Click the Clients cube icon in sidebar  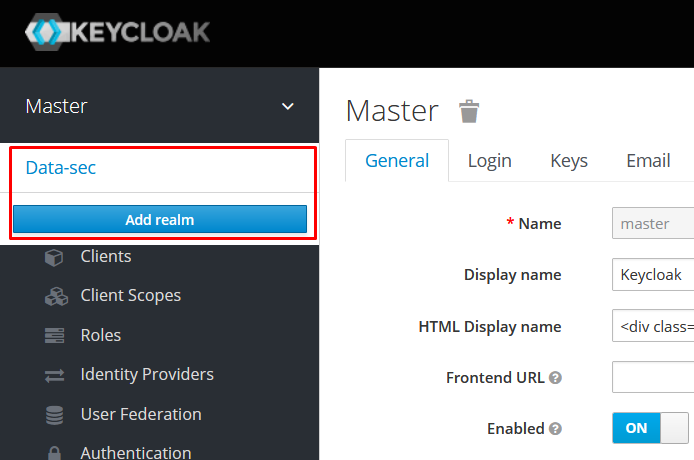pos(54,257)
